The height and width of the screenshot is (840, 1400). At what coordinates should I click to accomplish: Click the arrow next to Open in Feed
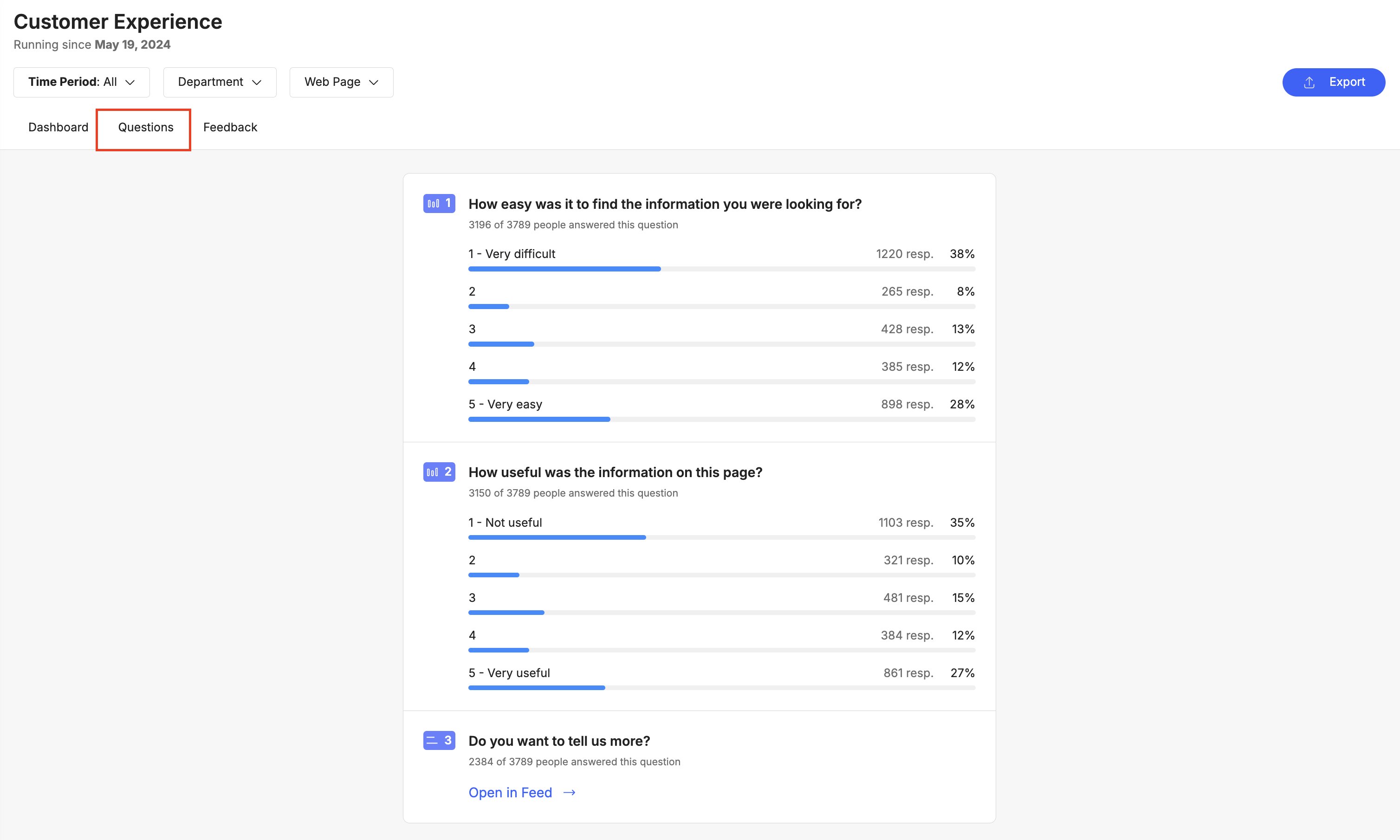570,793
